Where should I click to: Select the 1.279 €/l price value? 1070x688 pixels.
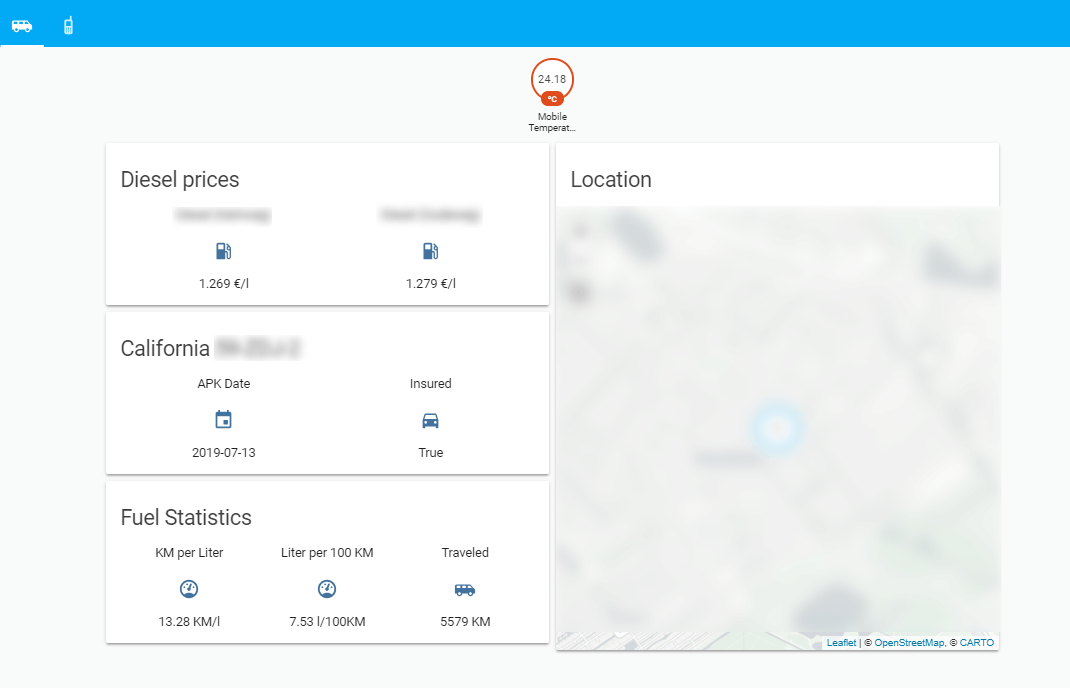pos(431,283)
